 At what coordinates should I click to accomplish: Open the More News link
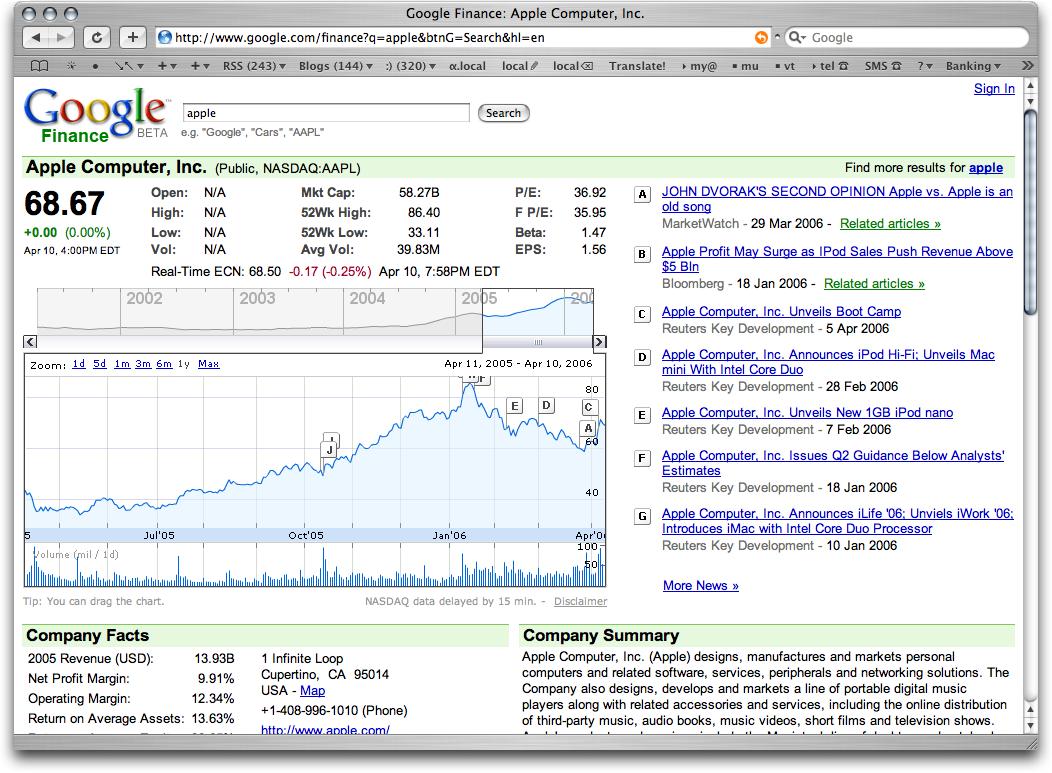(x=700, y=586)
